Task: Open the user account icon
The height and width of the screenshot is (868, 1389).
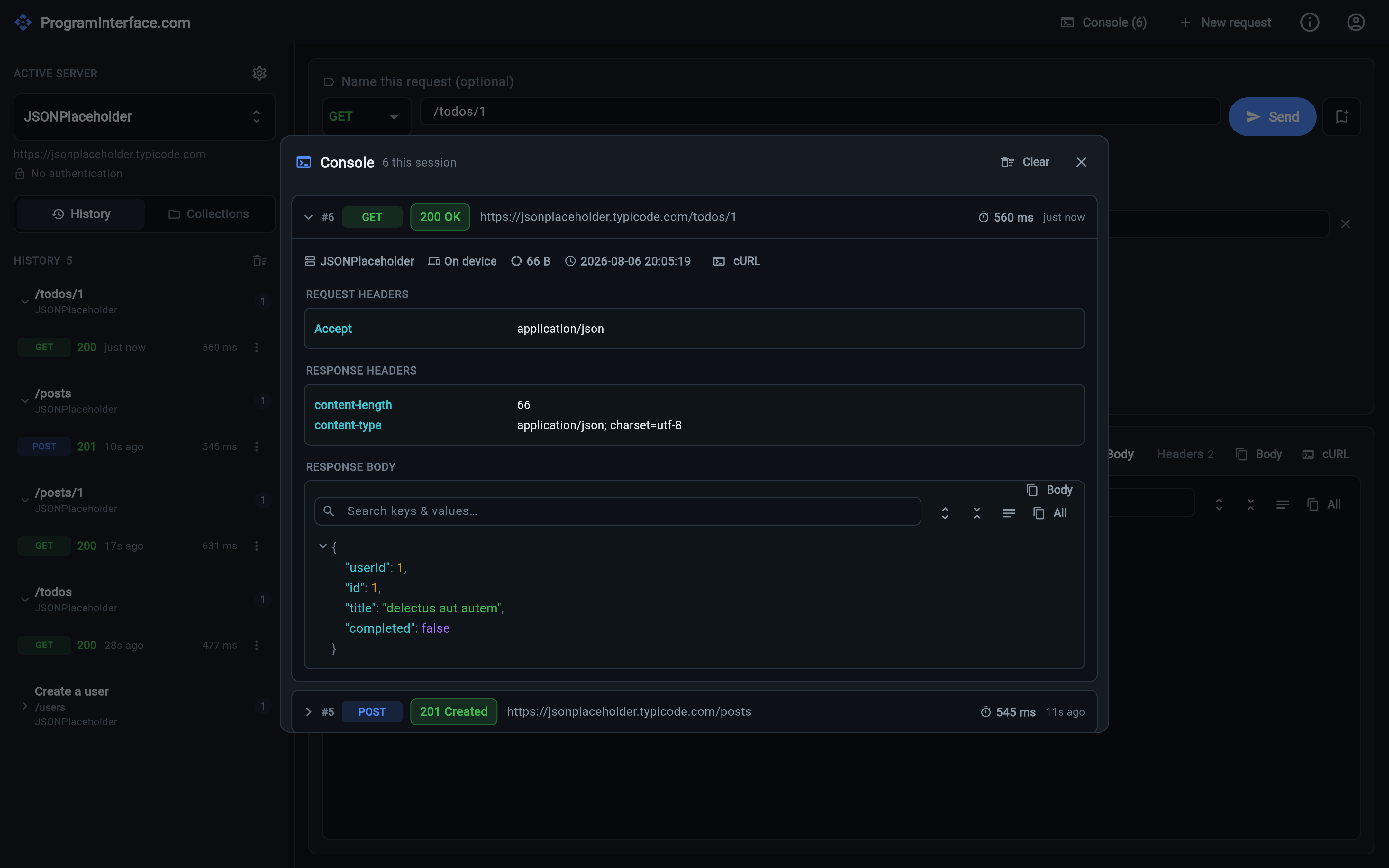Action: (1356, 23)
